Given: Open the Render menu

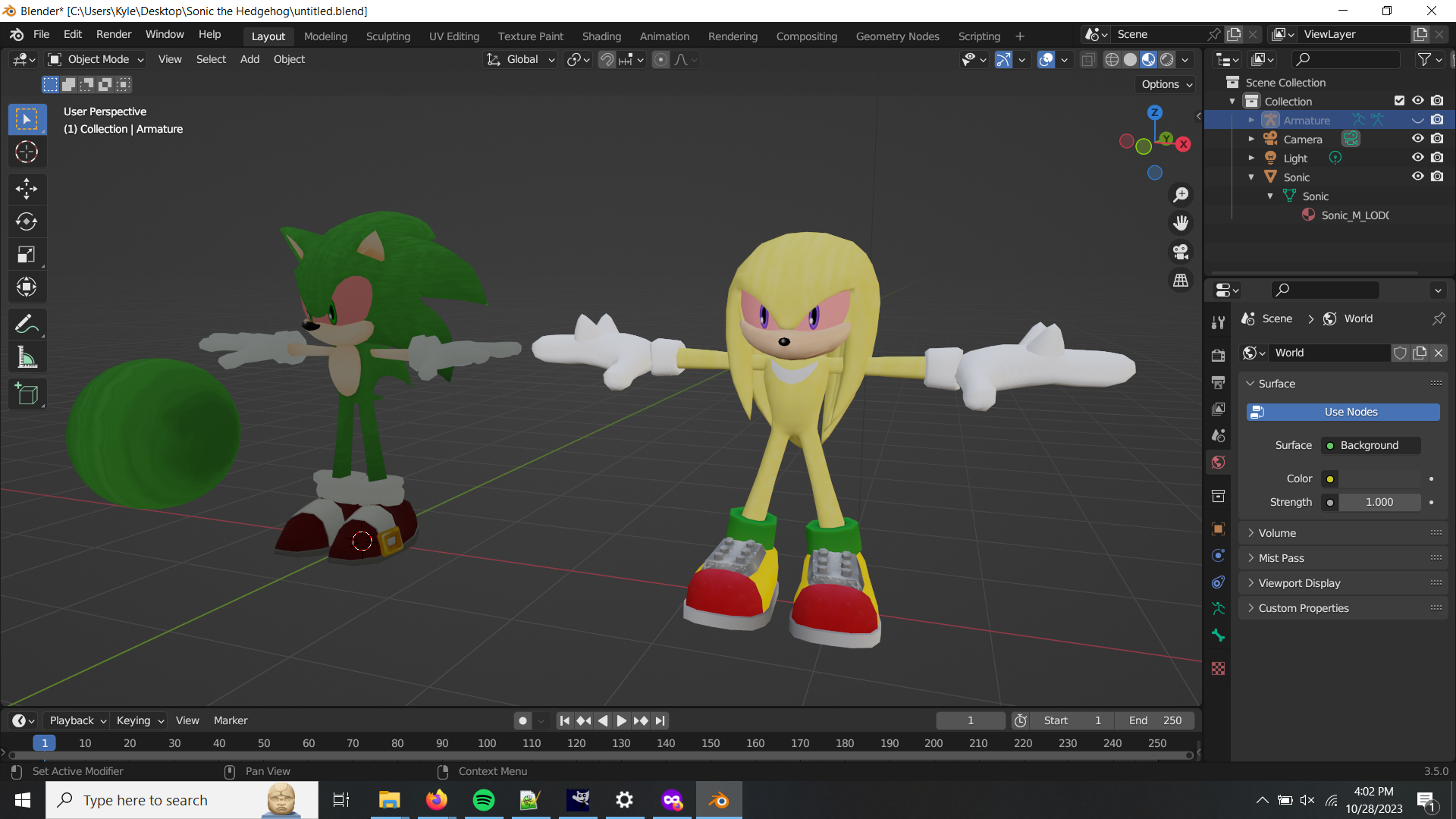Looking at the screenshot, I should (x=114, y=35).
